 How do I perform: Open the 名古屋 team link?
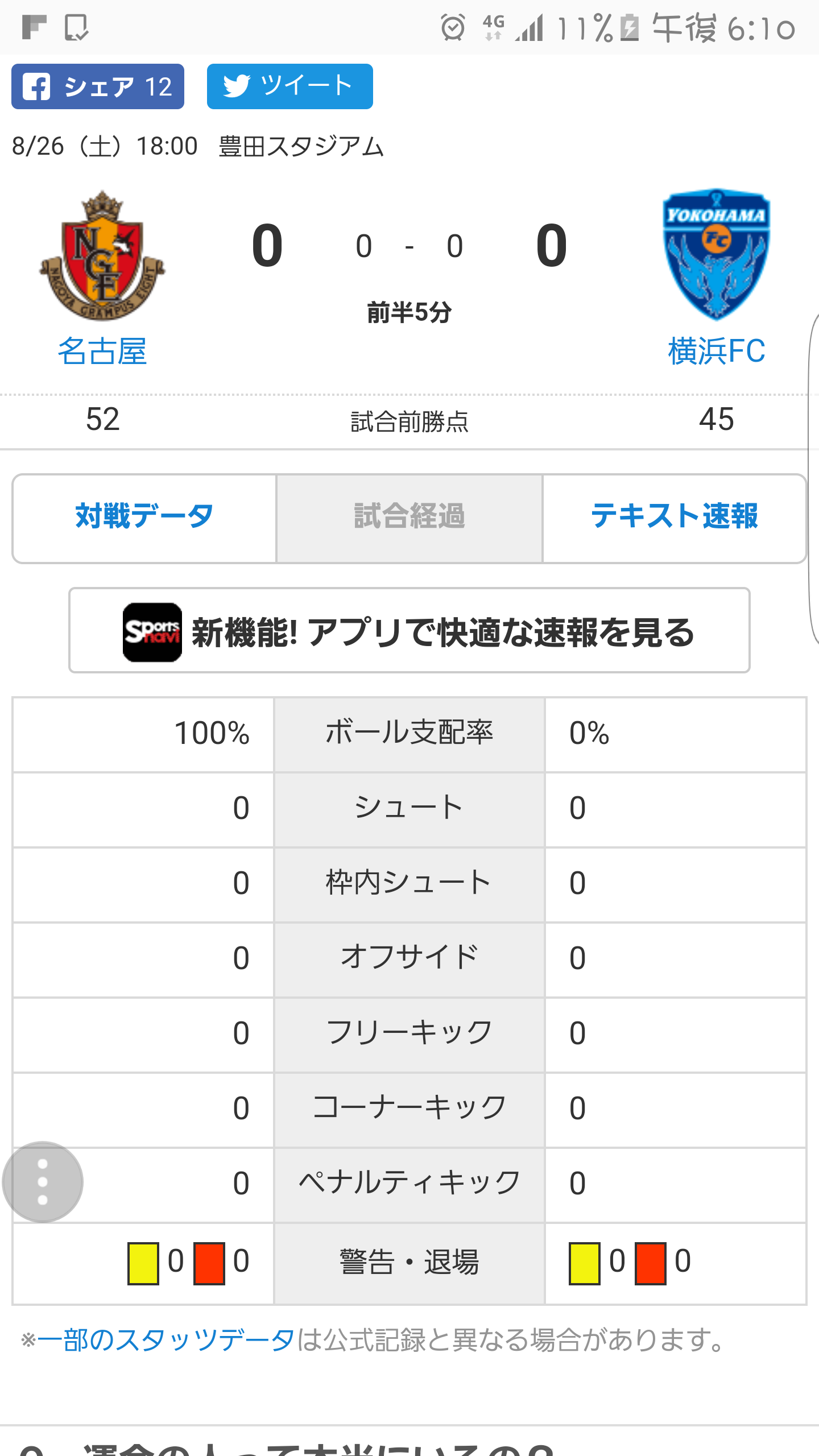[102, 351]
